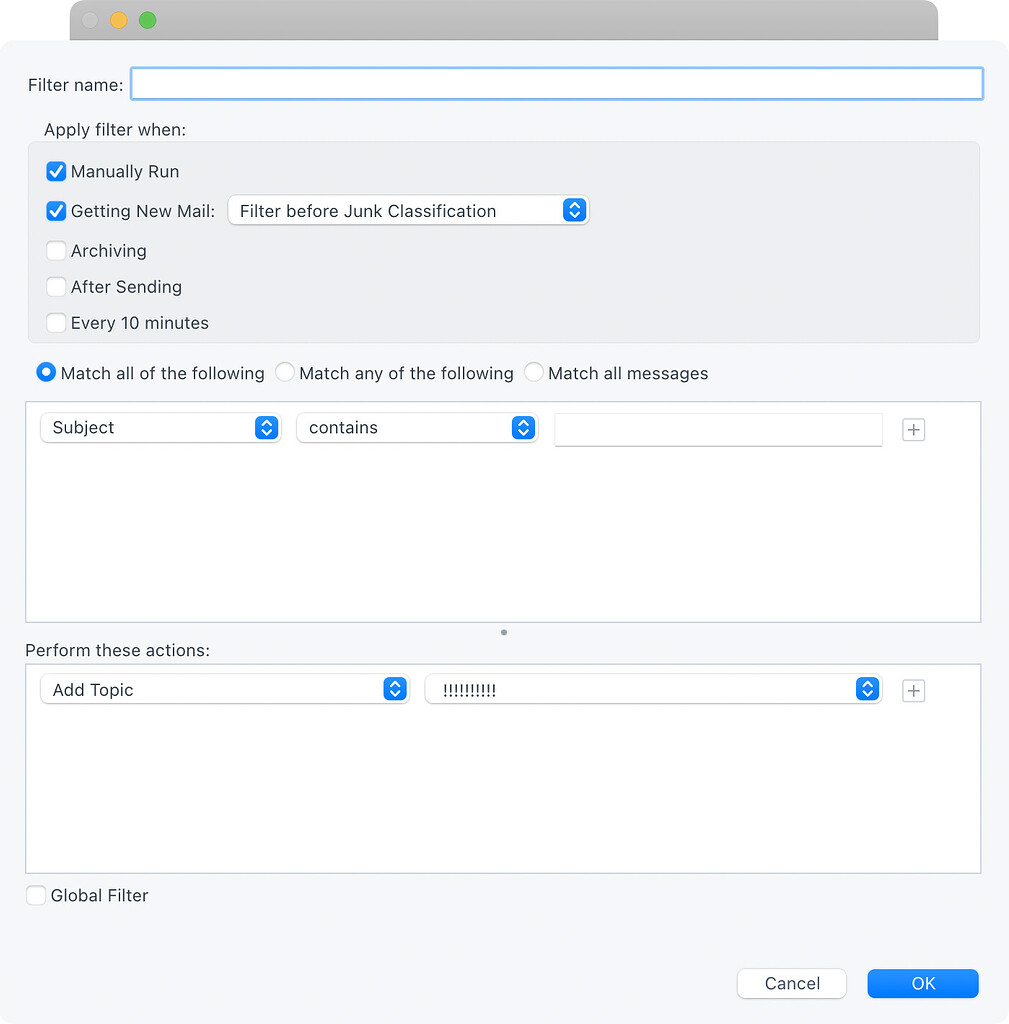Add another action using the plus icon

(912, 690)
